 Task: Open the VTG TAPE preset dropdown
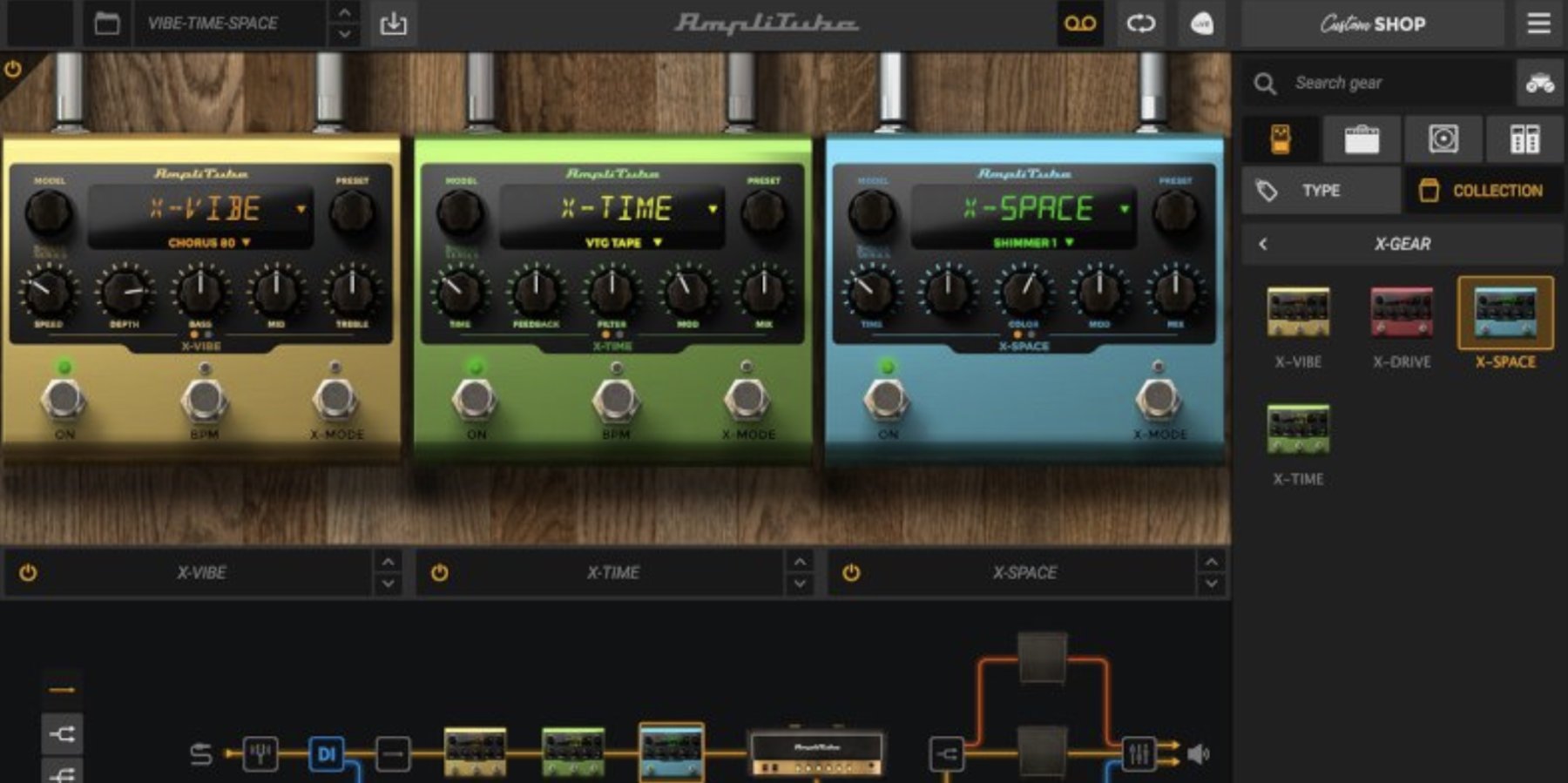pyautogui.click(x=623, y=243)
